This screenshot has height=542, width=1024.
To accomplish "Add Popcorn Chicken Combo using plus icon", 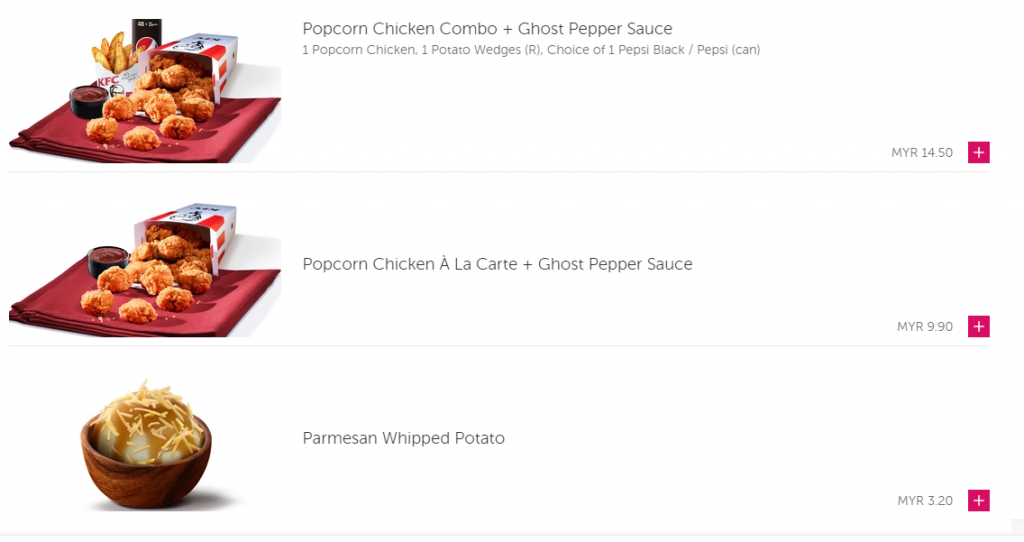I will [x=979, y=153].
